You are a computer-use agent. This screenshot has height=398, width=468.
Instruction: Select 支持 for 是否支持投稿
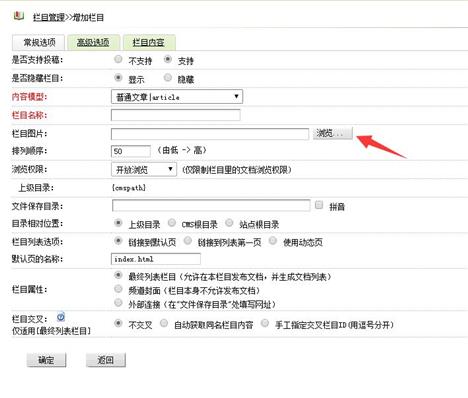(168, 59)
